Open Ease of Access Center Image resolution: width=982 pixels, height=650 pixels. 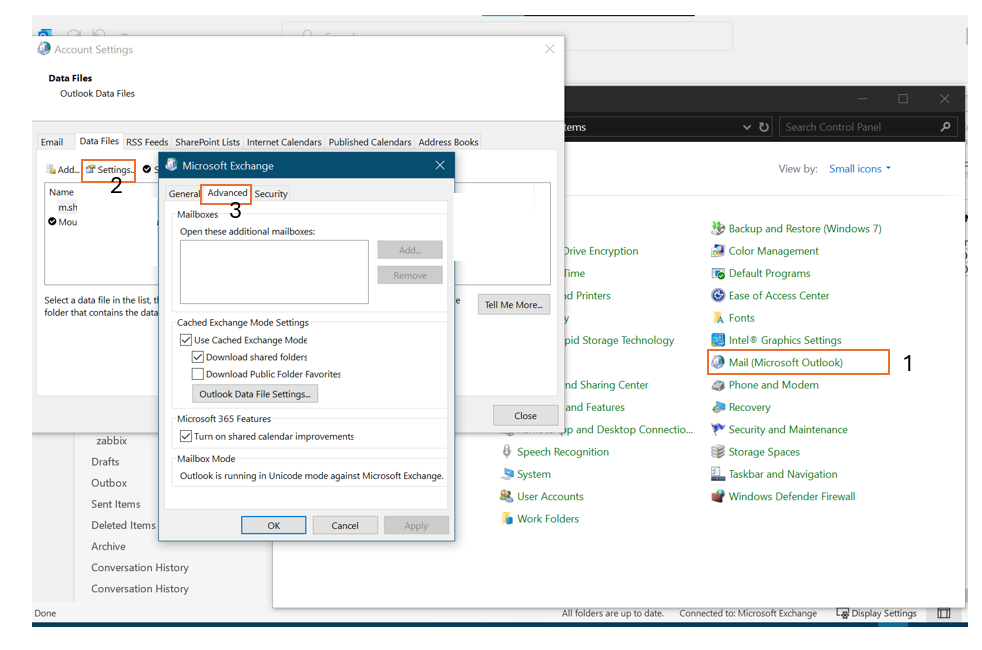click(x=770, y=296)
